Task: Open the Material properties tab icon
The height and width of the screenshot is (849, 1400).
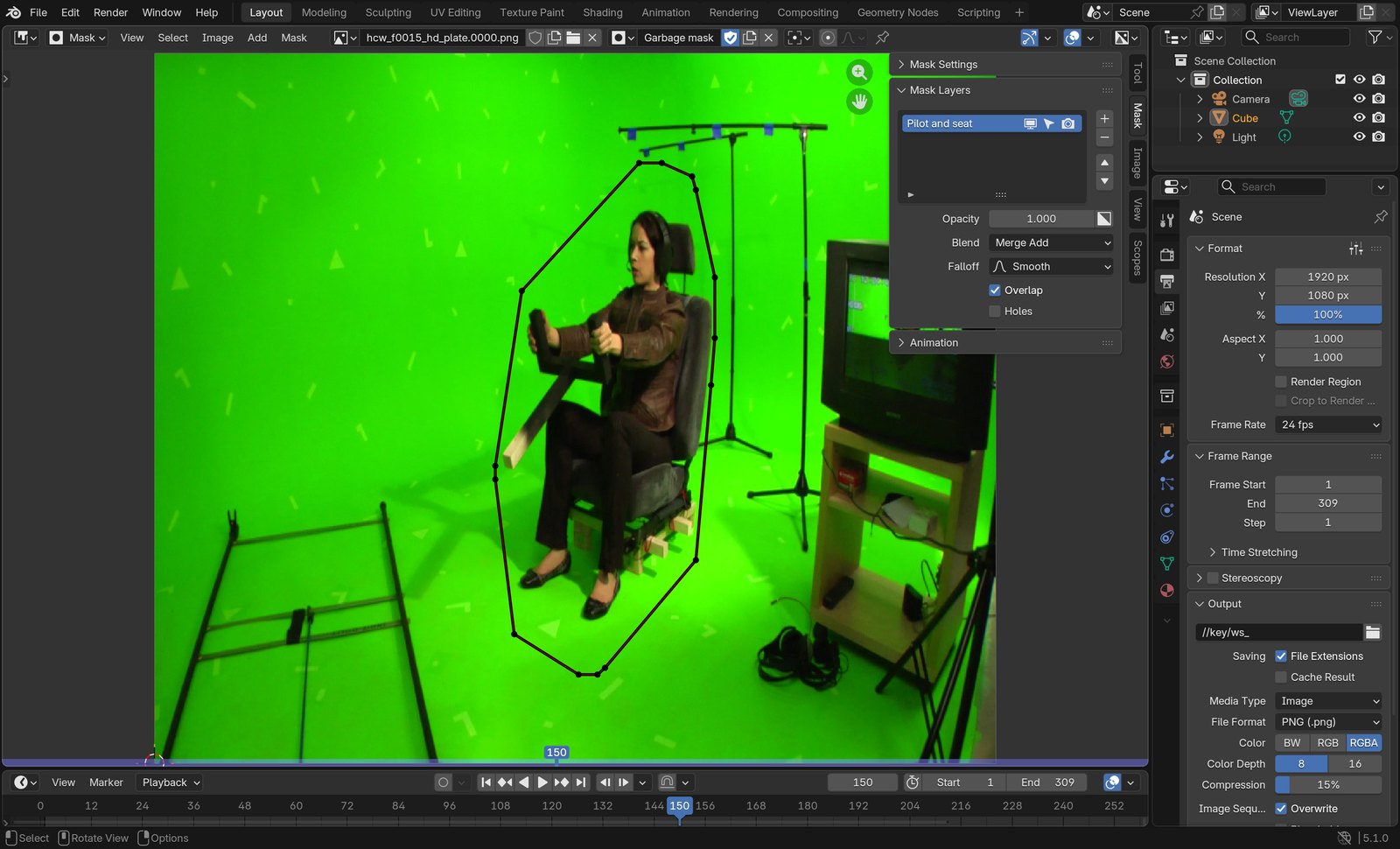Action: pos(1167,590)
